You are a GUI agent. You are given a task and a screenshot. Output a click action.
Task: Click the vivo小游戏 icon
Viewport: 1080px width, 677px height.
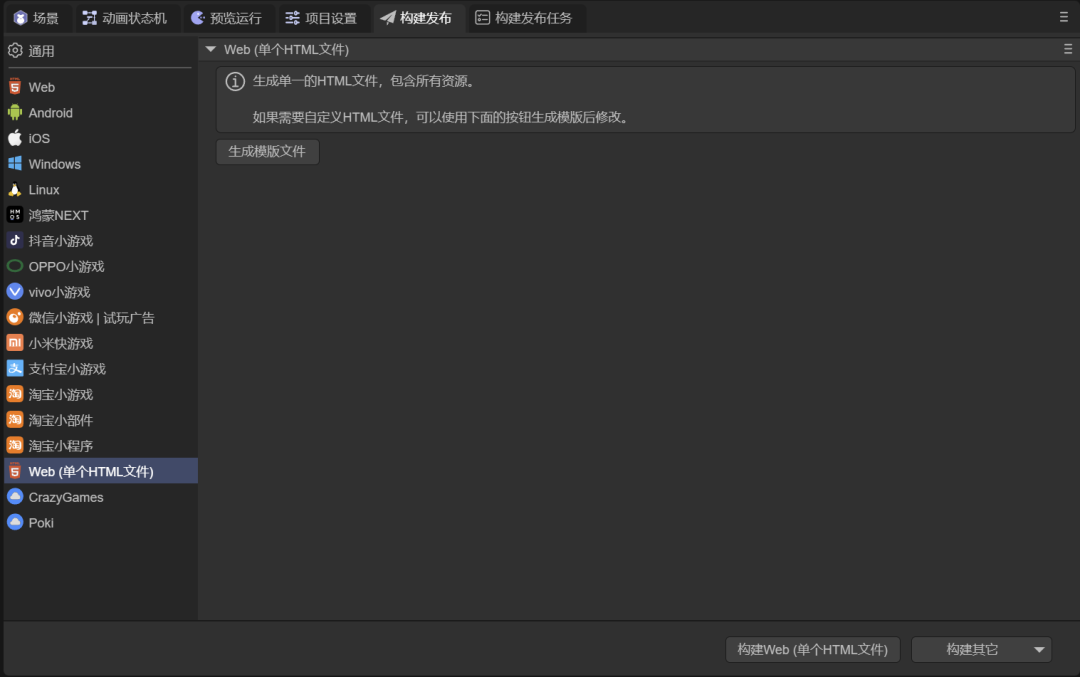pyautogui.click(x=14, y=291)
